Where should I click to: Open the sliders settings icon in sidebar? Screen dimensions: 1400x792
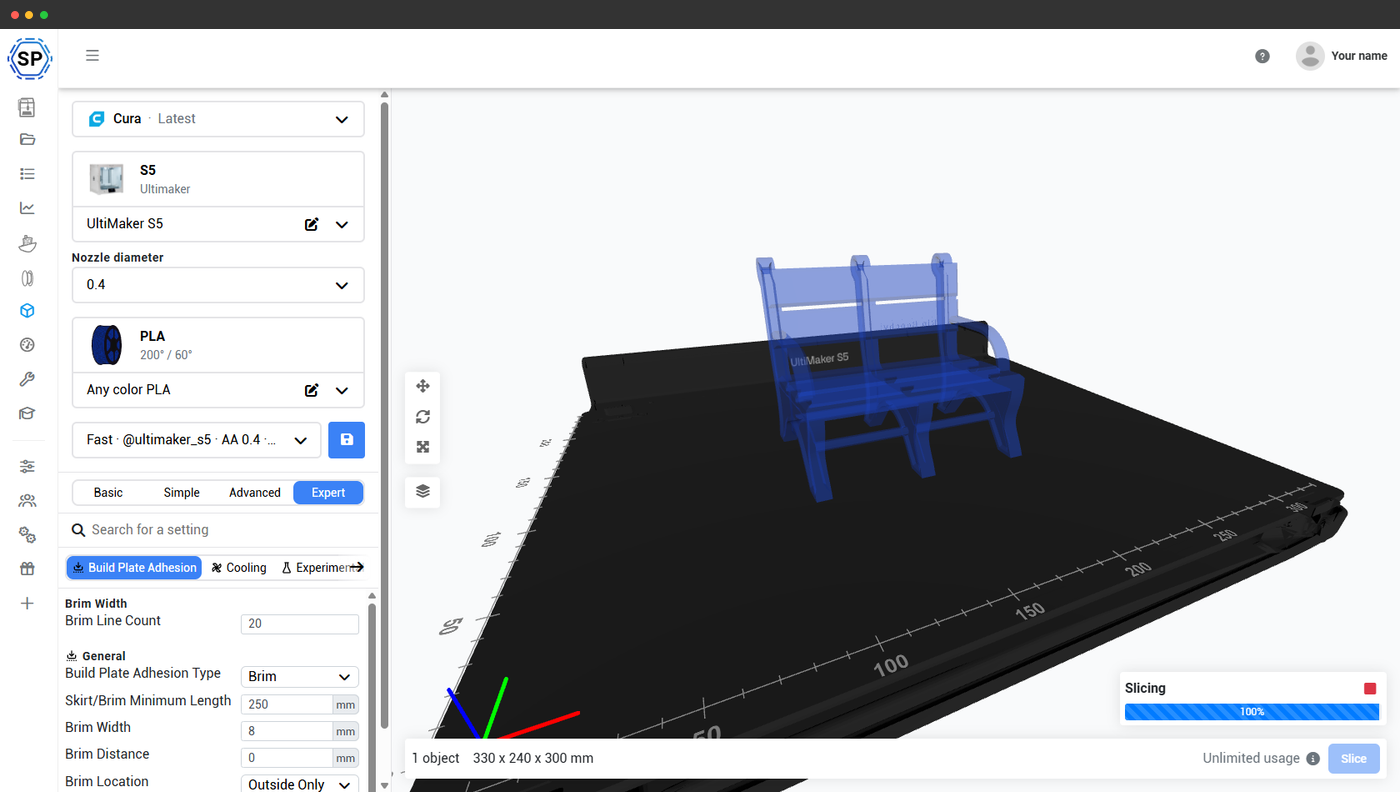pyautogui.click(x=27, y=466)
